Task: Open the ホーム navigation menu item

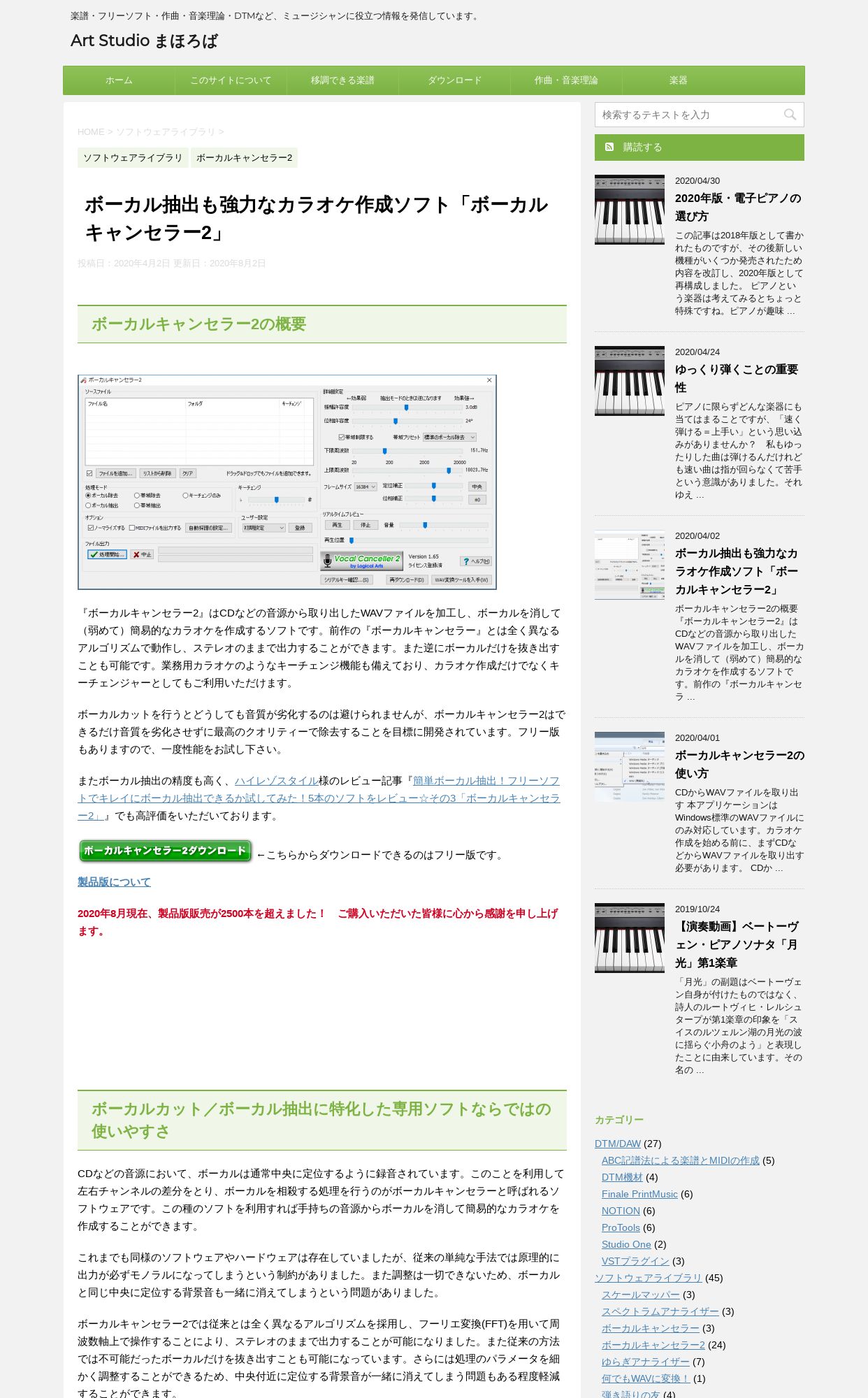Action: (x=119, y=80)
